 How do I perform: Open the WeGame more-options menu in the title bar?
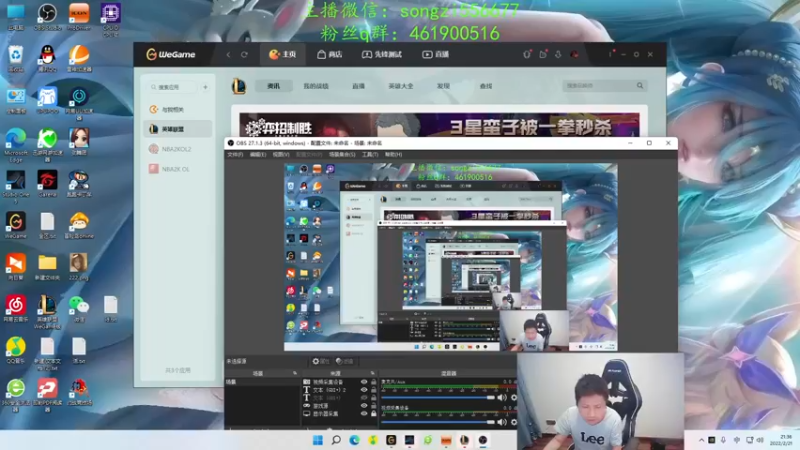coord(610,54)
